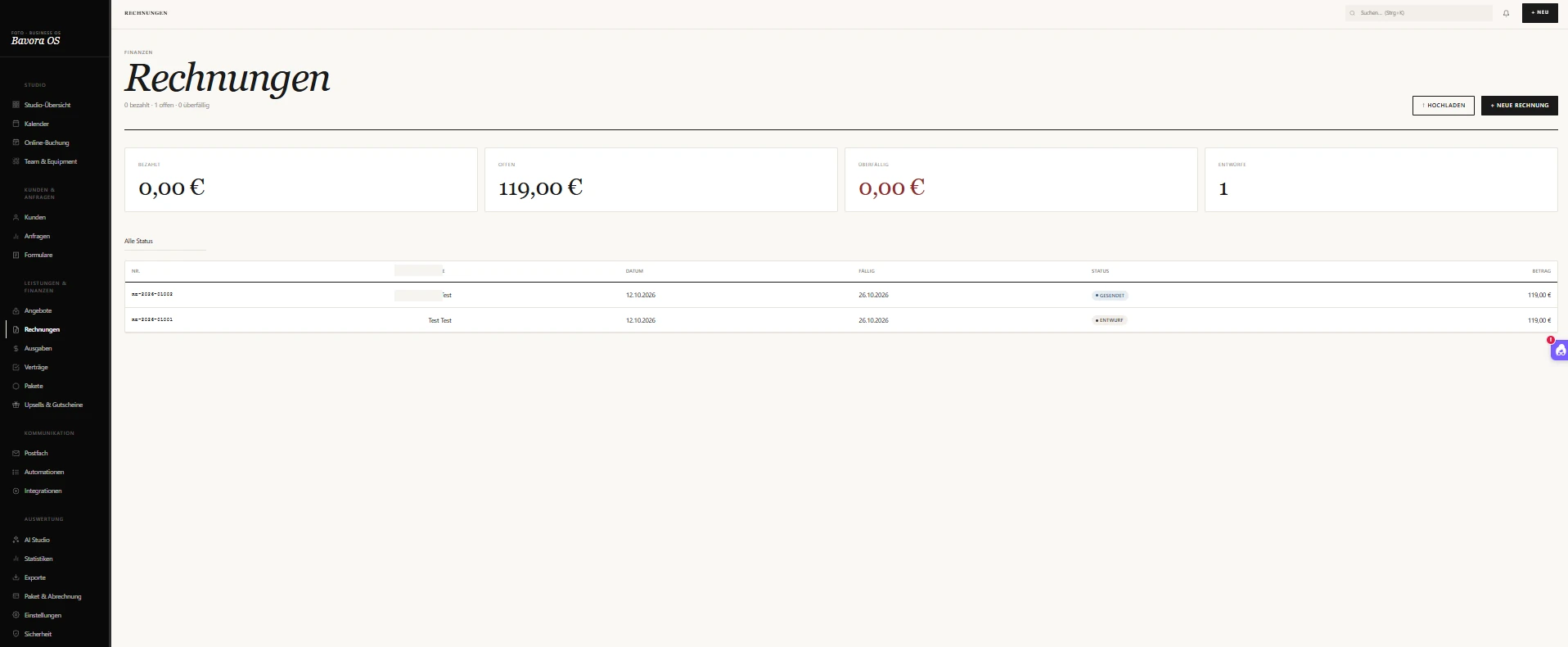Click the Status column header

click(1100, 271)
